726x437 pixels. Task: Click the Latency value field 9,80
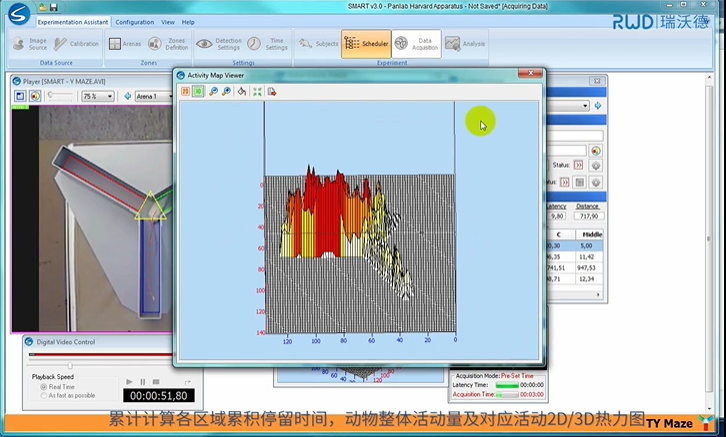click(x=557, y=216)
